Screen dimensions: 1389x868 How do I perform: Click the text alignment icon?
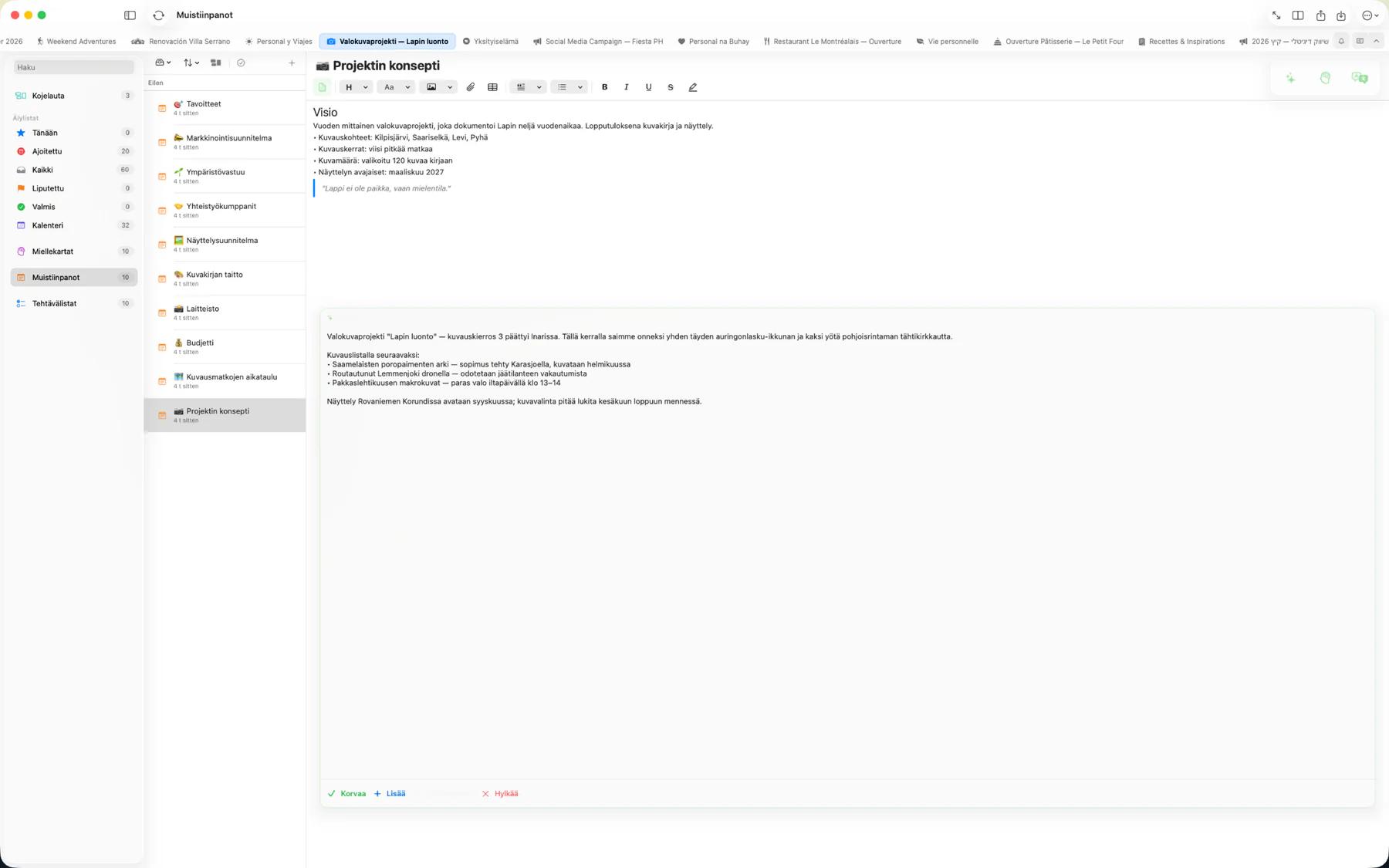click(521, 87)
